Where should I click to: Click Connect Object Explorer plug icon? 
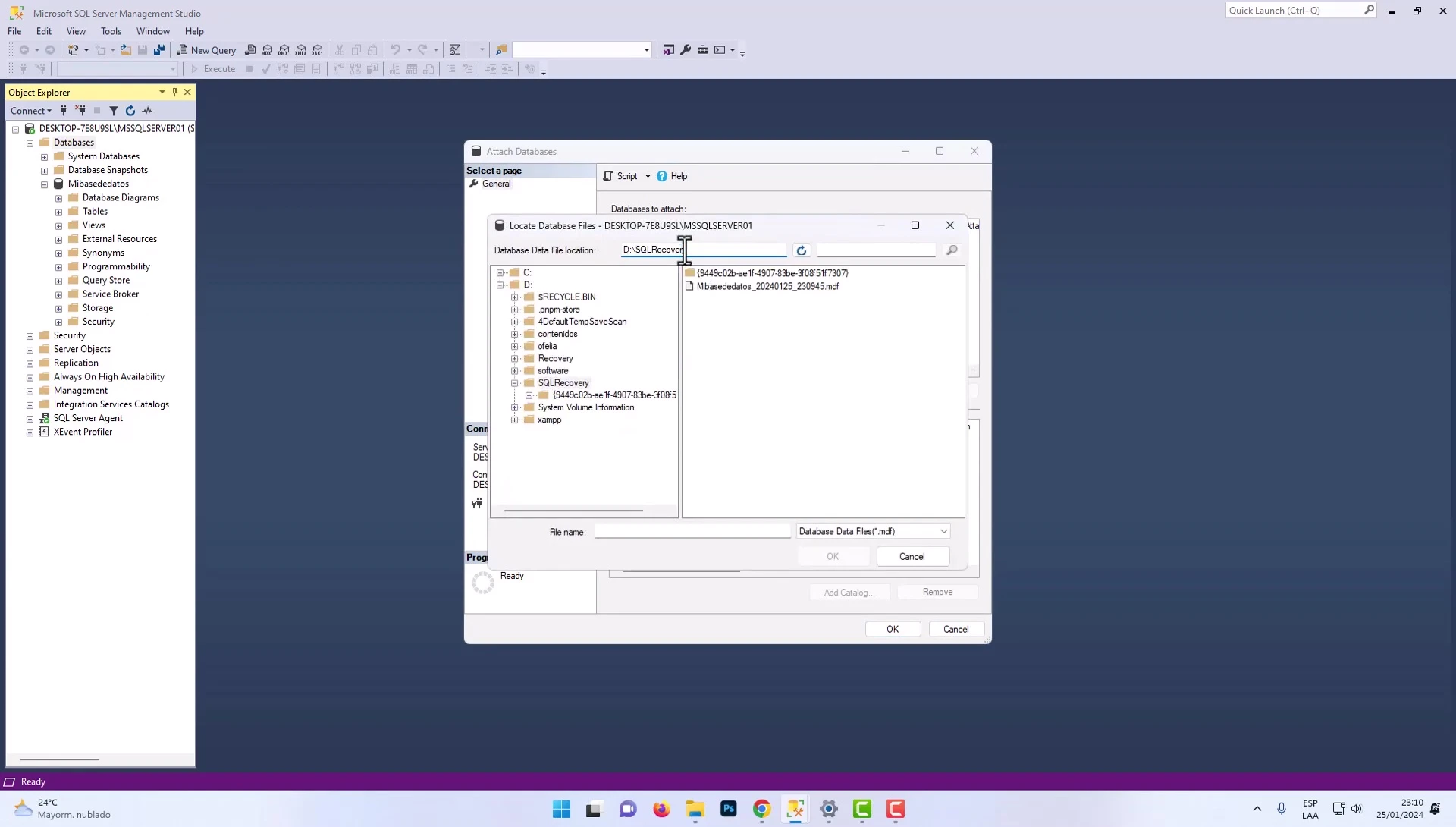pyautogui.click(x=64, y=111)
